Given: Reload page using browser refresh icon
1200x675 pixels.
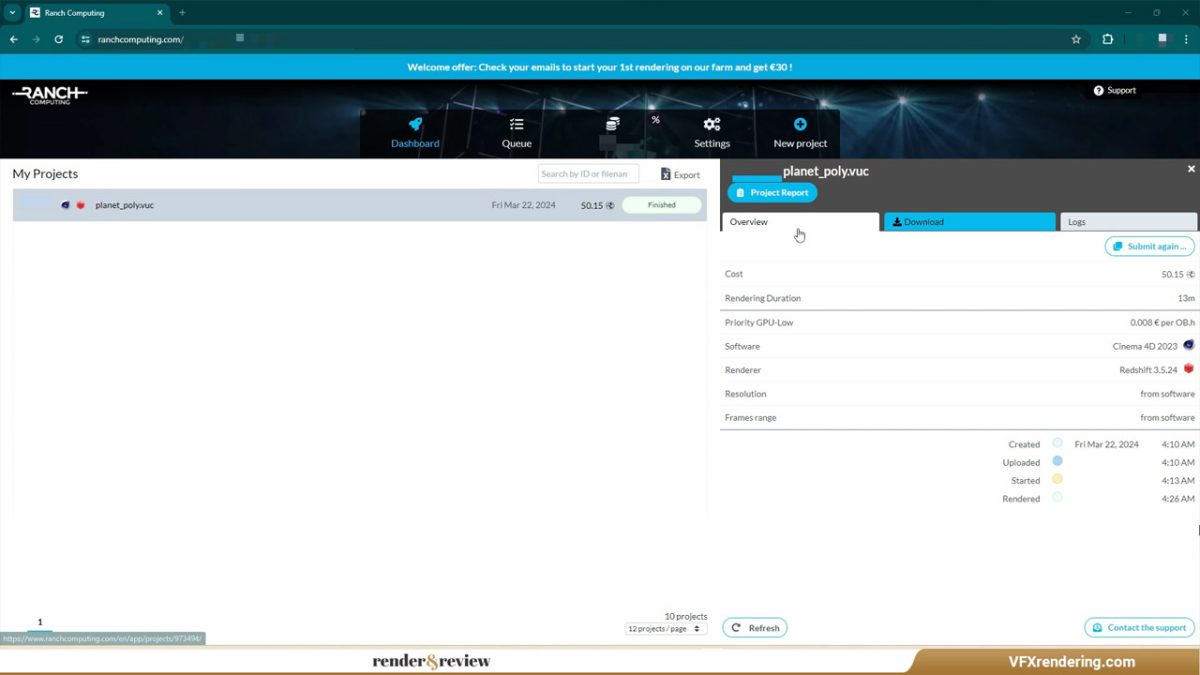Looking at the screenshot, I should pyautogui.click(x=59, y=39).
